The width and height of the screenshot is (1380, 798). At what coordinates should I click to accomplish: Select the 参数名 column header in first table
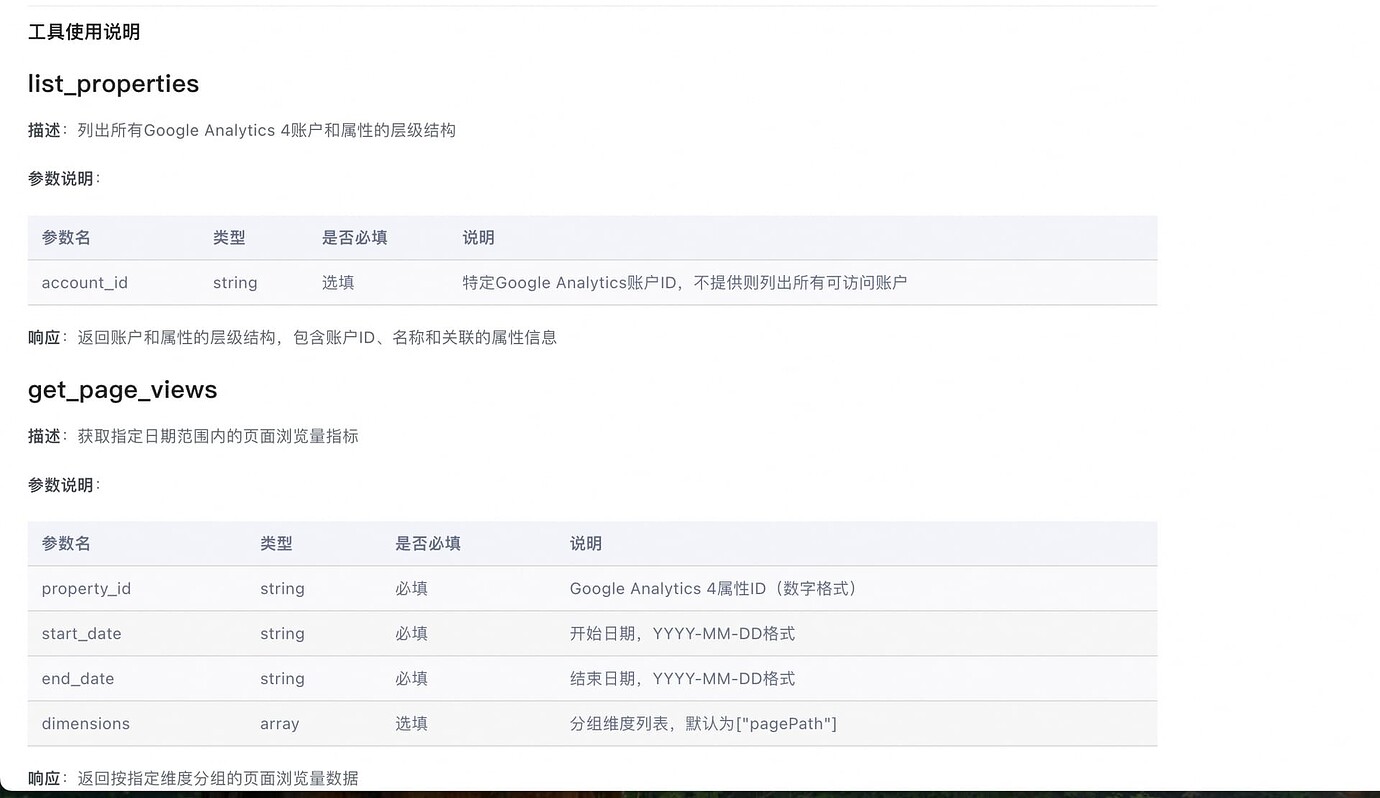(x=64, y=237)
